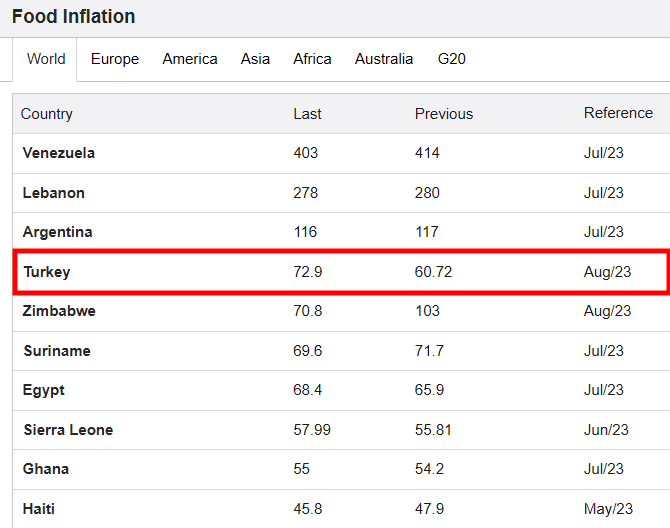The width and height of the screenshot is (670, 528).
Task: Select the Australia tab
Action: pyautogui.click(x=384, y=59)
